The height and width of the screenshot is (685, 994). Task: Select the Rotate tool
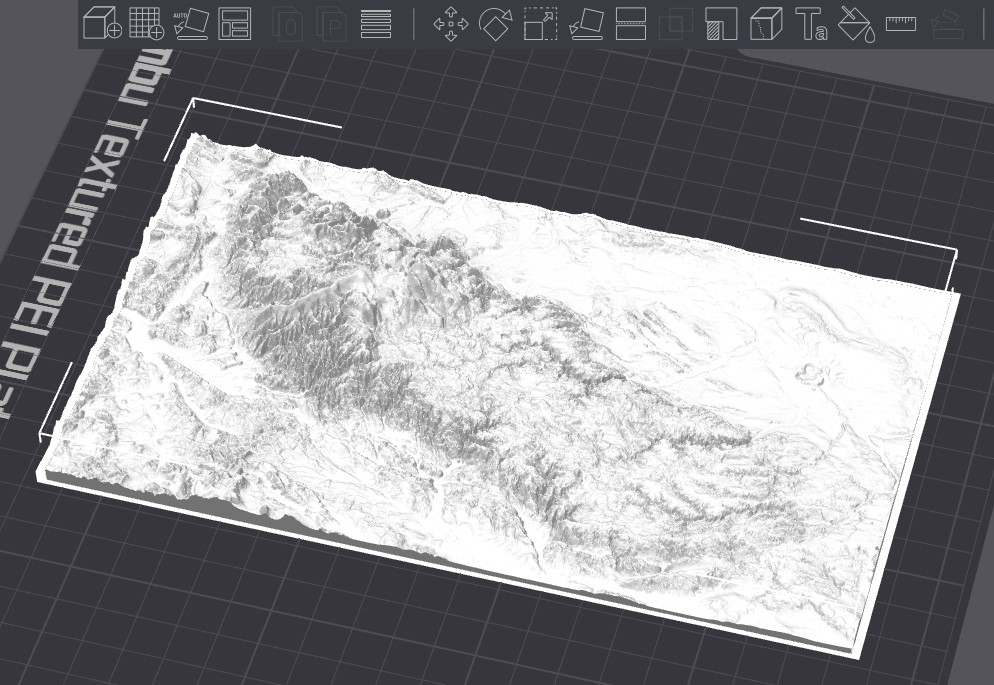pyautogui.click(x=496, y=23)
